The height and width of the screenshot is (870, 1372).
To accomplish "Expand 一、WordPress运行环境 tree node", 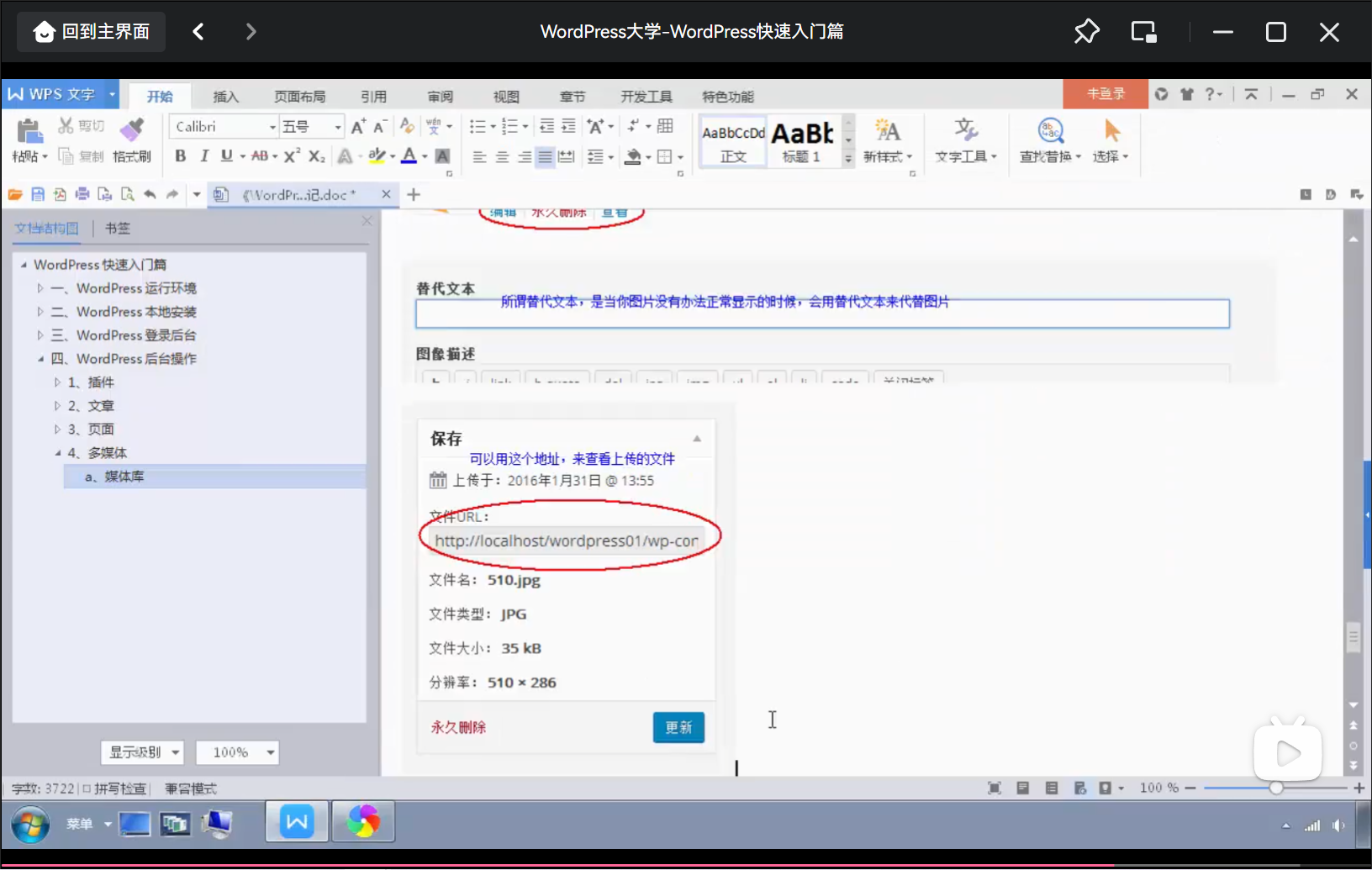I will [x=40, y=288].
